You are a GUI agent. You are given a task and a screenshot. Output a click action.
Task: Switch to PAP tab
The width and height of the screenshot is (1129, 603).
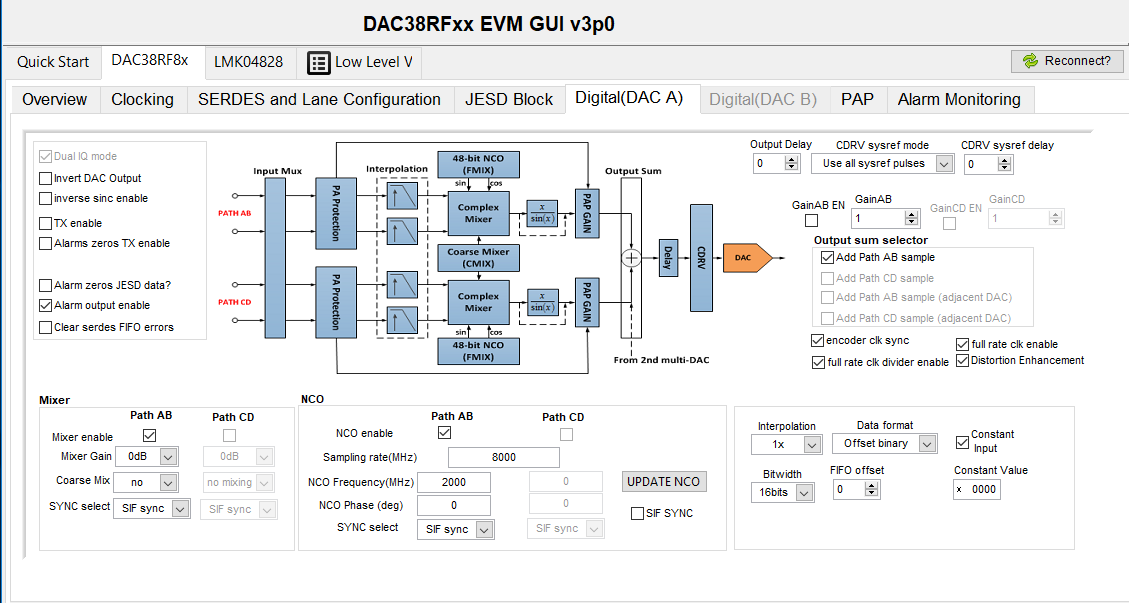858,99
